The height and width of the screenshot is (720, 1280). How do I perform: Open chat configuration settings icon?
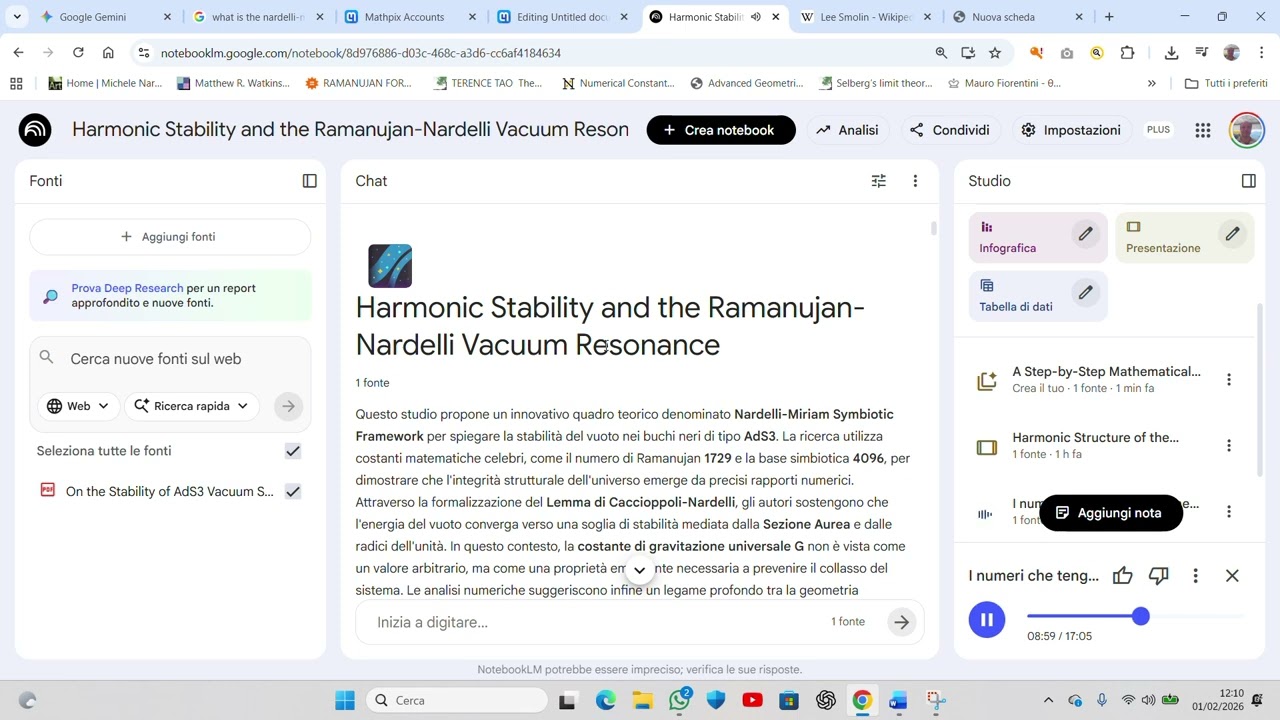click(x=879, y=181)
